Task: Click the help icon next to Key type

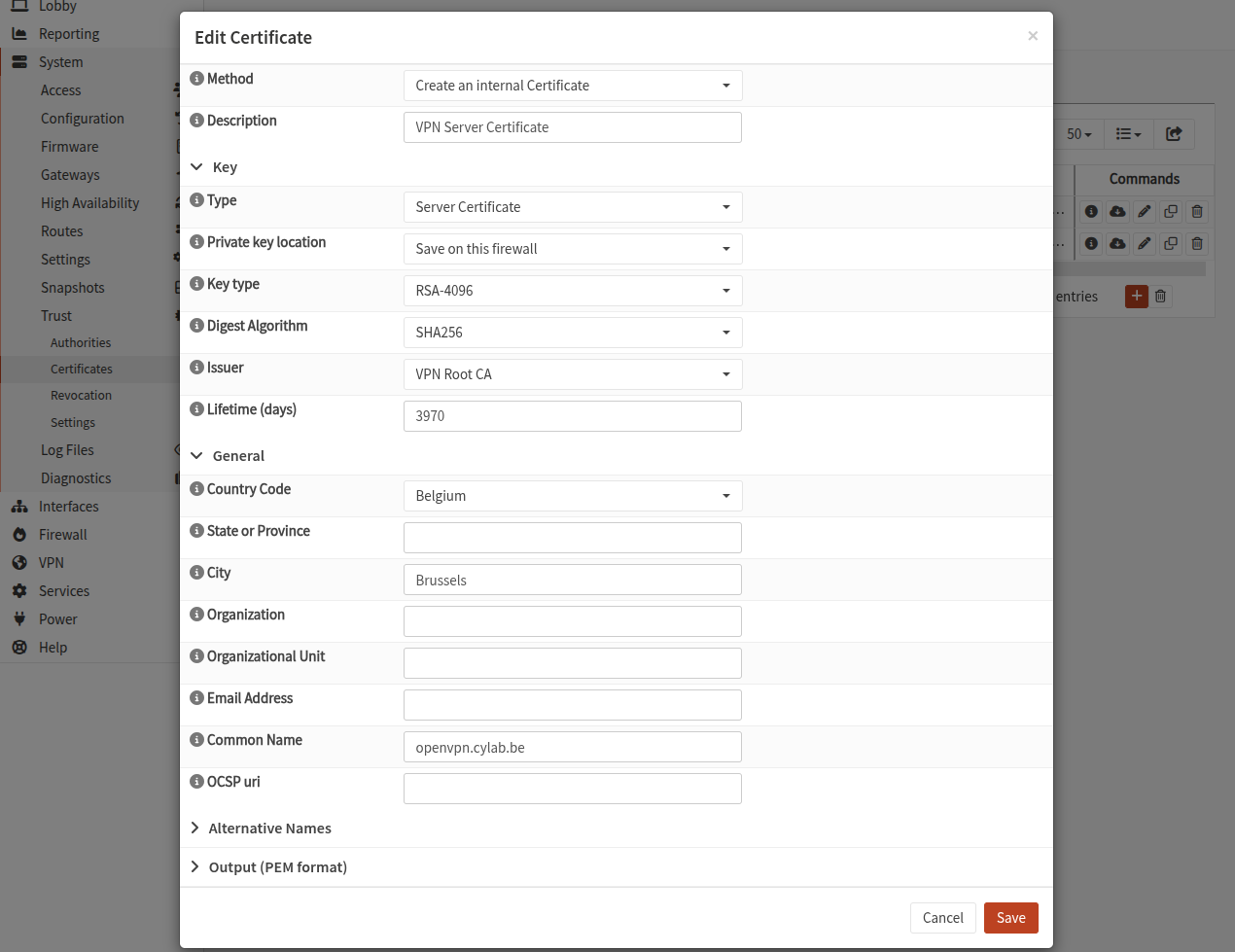Action: coord(196,284)
